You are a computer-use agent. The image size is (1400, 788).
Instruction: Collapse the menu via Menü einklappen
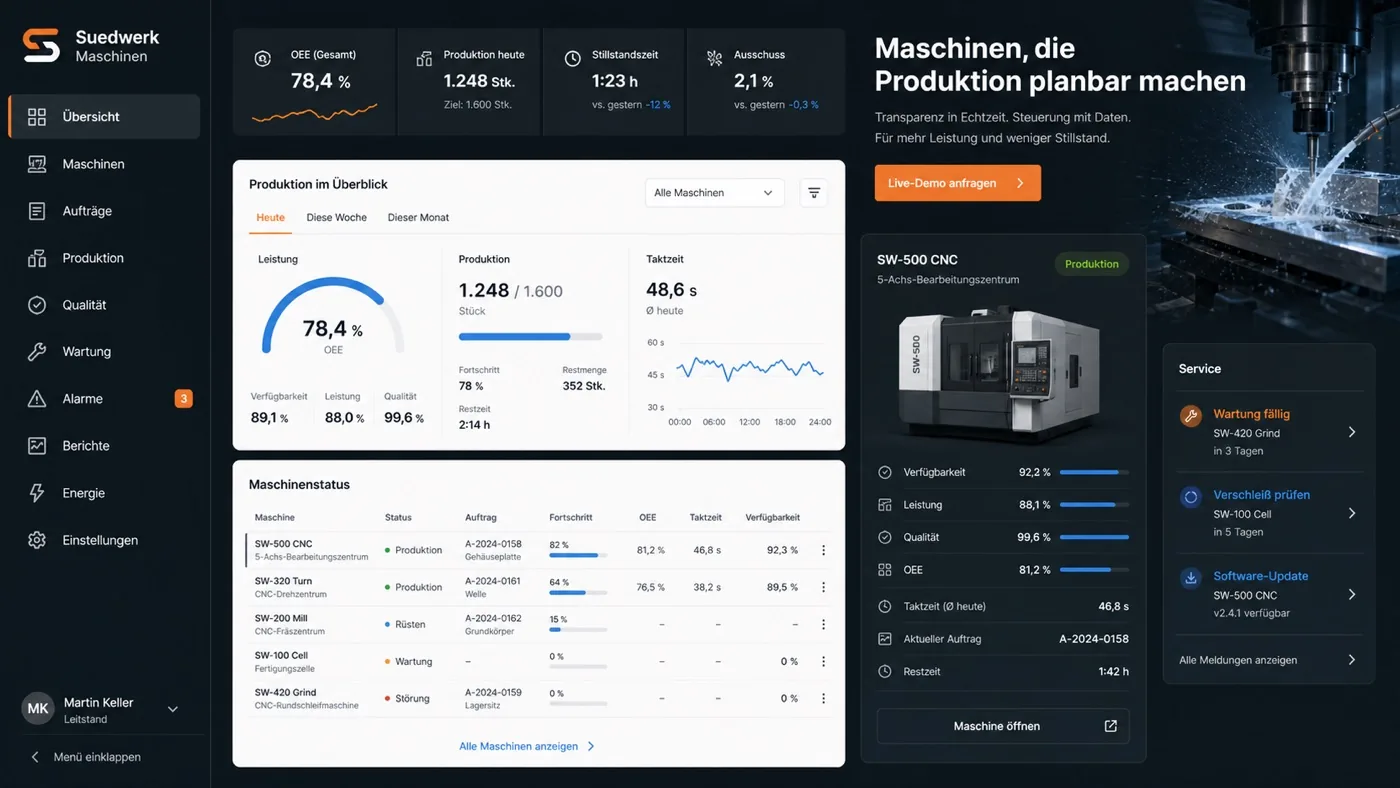point(86,757)
